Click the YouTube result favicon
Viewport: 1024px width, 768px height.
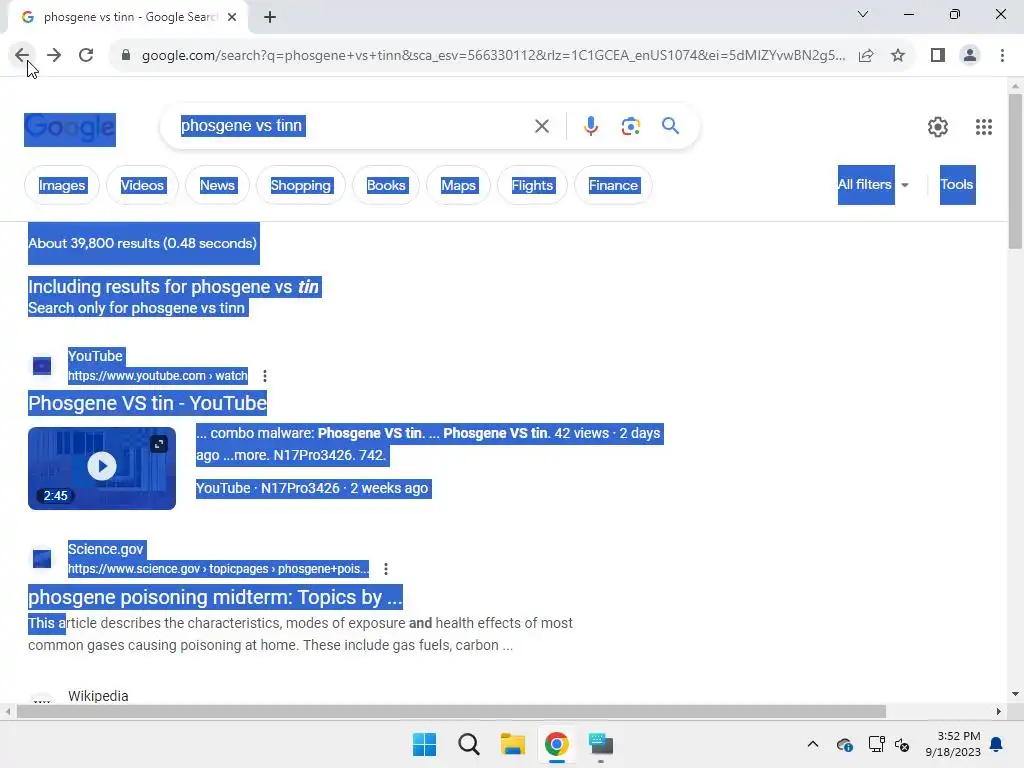tap(42, 366)
